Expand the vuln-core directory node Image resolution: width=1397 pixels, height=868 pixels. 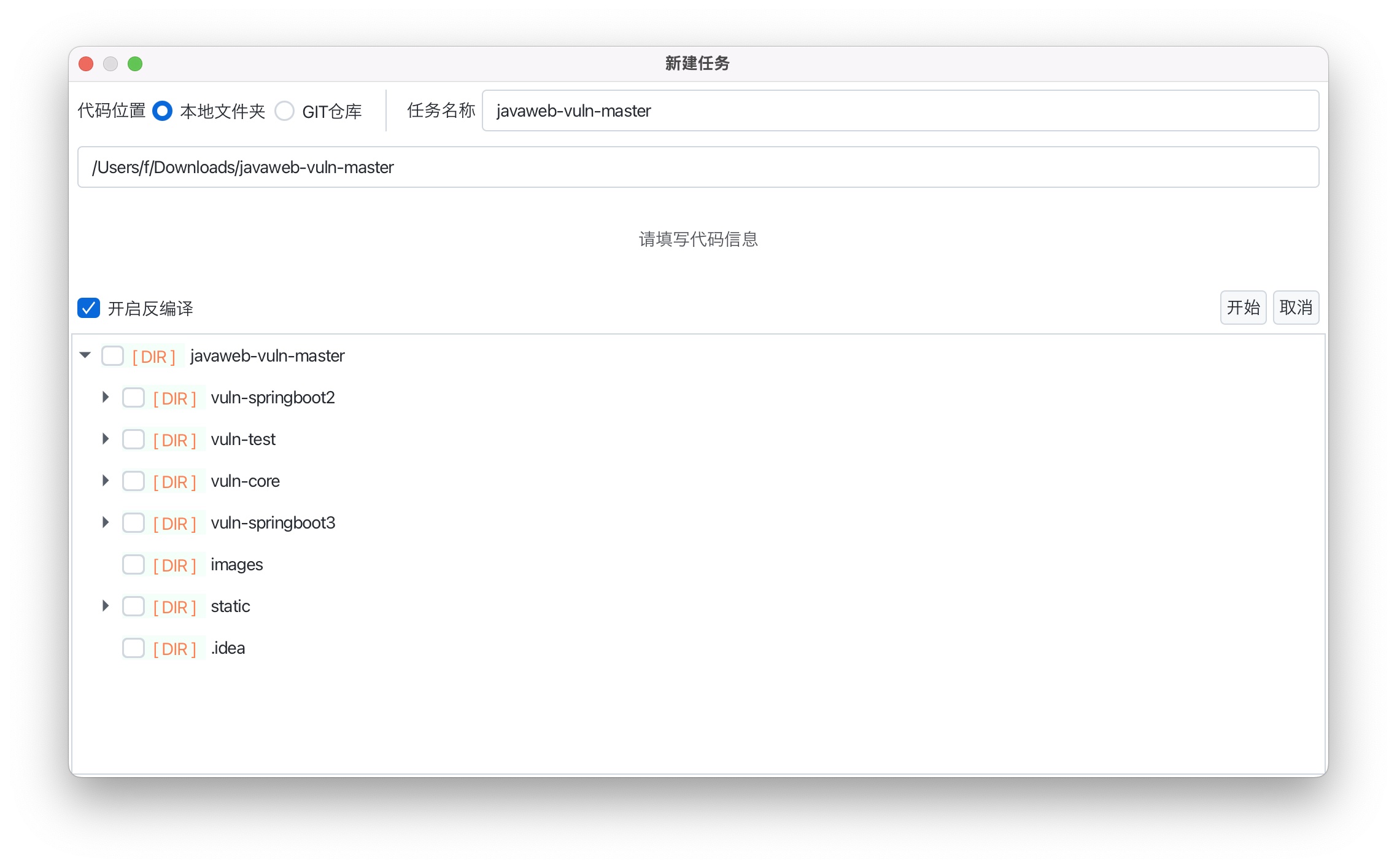coord(106,481)
